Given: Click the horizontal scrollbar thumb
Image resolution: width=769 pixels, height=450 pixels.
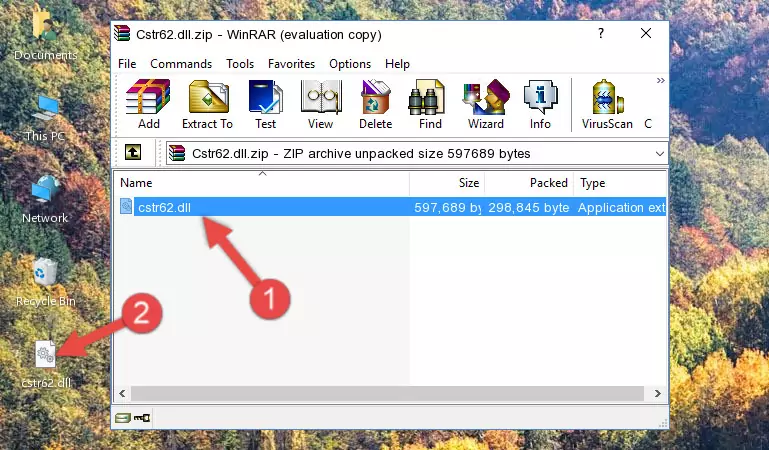Looking at the screenshot, I should tap(387, 393).
